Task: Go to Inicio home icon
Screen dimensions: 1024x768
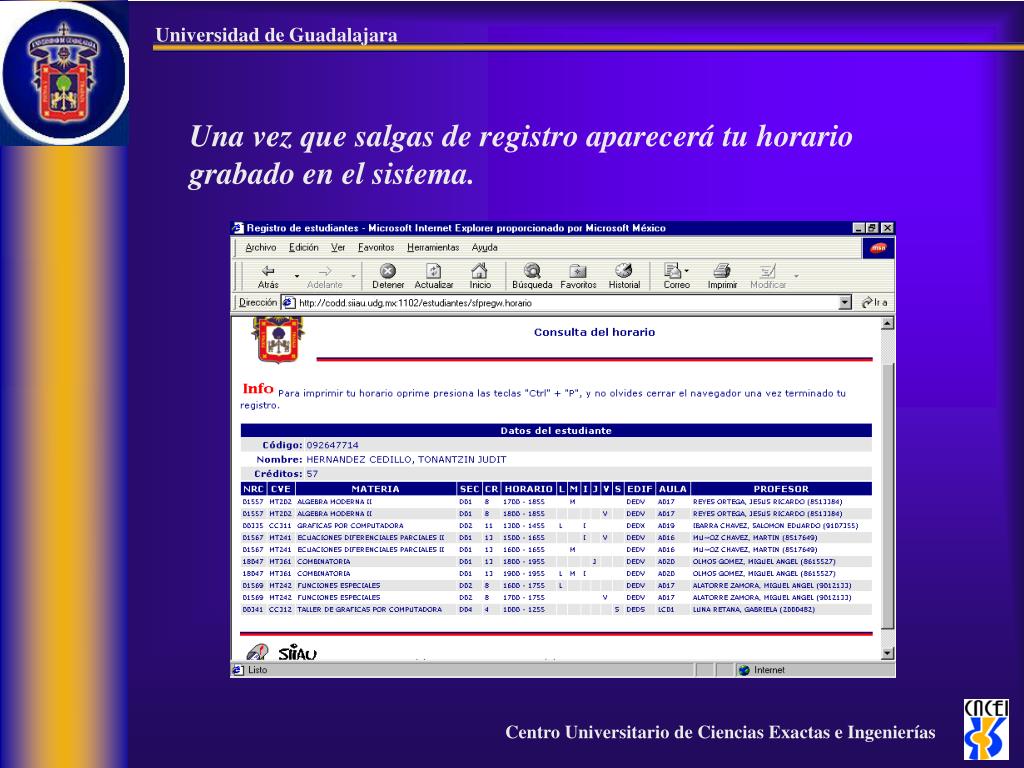Action: [x=480, y=271]
